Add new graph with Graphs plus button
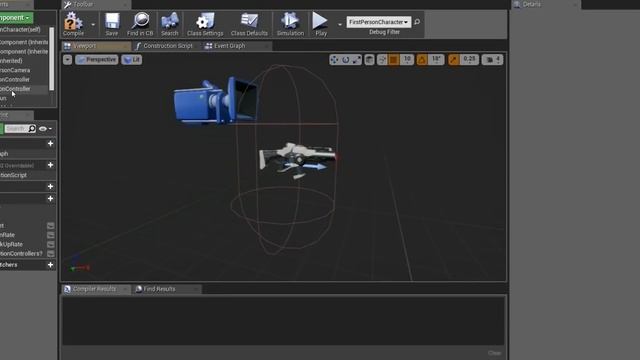 [x=50, y=144]
